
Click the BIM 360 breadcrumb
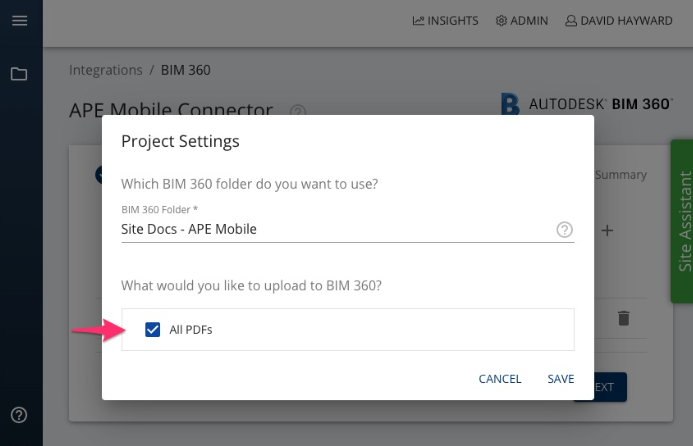186,70
